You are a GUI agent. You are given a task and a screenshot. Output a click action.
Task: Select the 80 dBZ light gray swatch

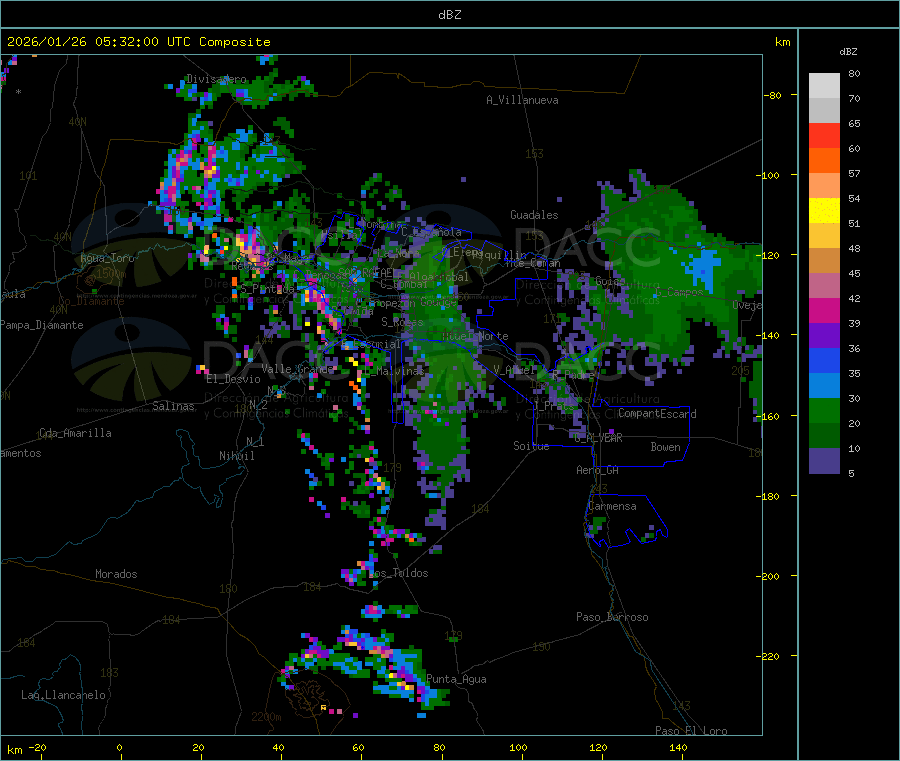[824, 86]
